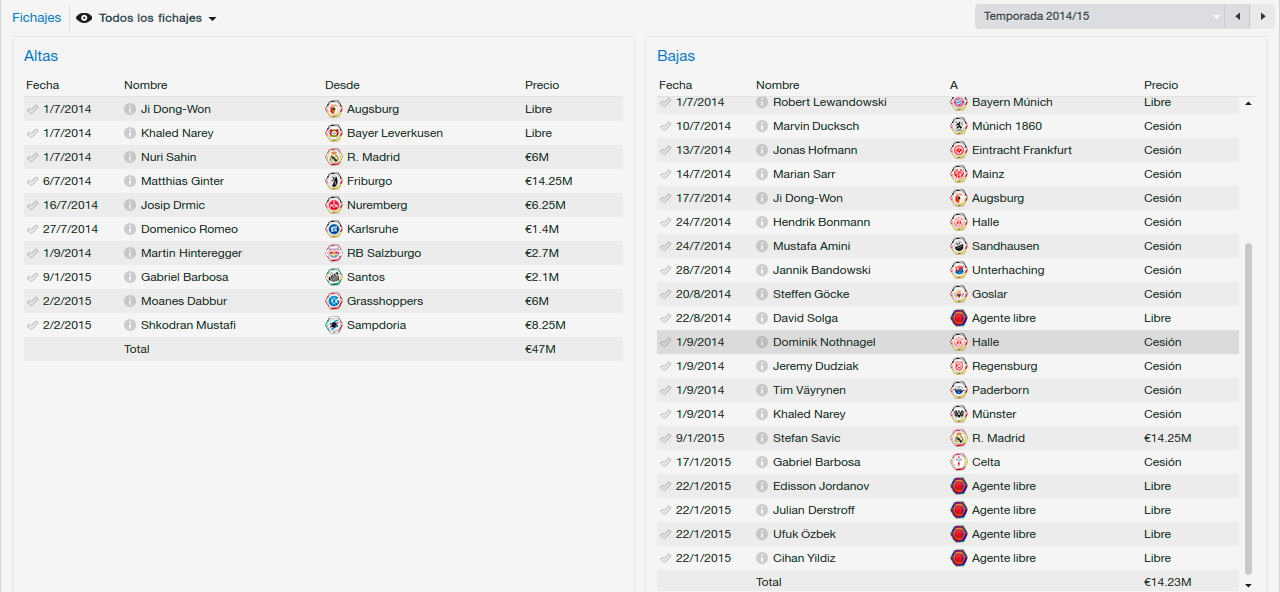Click the Bayern Múnich club badge
The height and width of the screenshot is (592, 1280).
click(959, 102)
